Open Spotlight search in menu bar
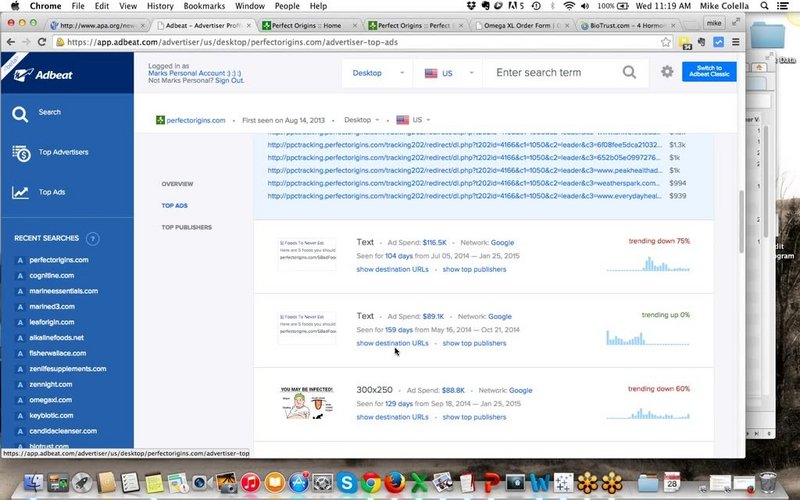The image size is (800, 500). [764, 6]
